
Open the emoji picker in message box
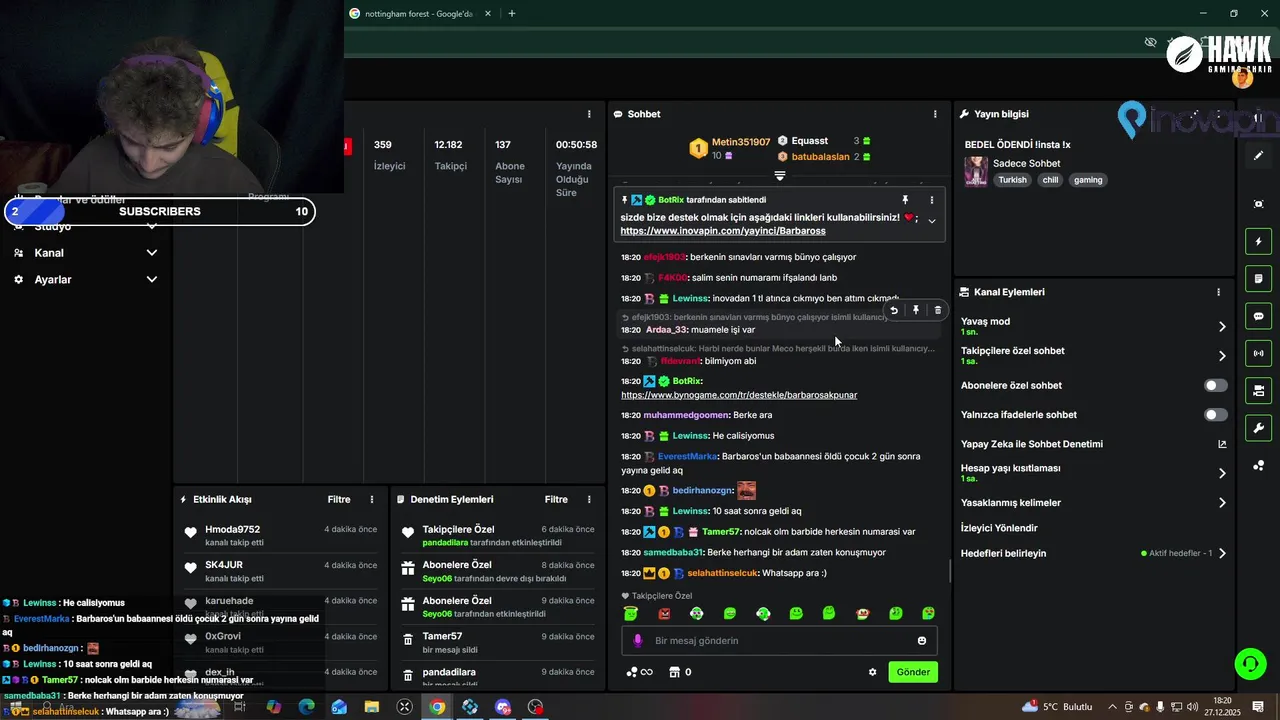922,641
